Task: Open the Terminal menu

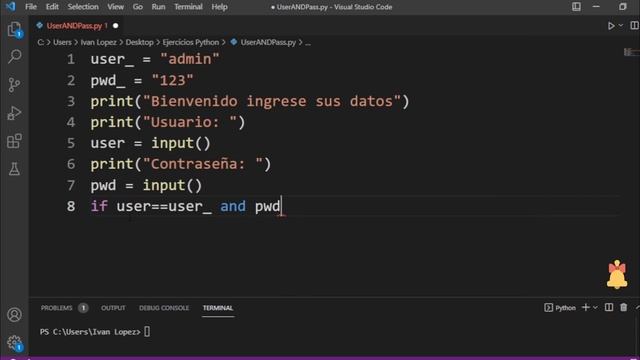Action: pyautogui.click(x=188, y=7)
